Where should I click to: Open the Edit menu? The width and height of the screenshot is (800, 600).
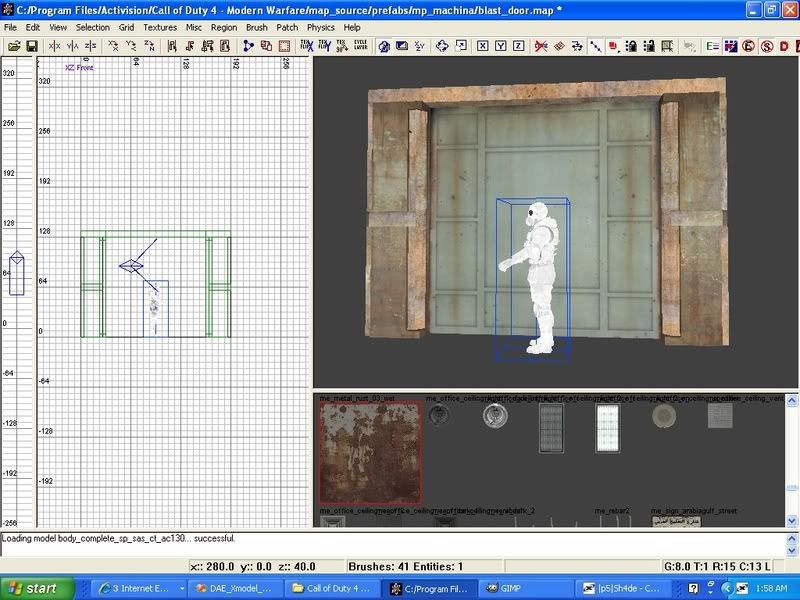[33, 28]
